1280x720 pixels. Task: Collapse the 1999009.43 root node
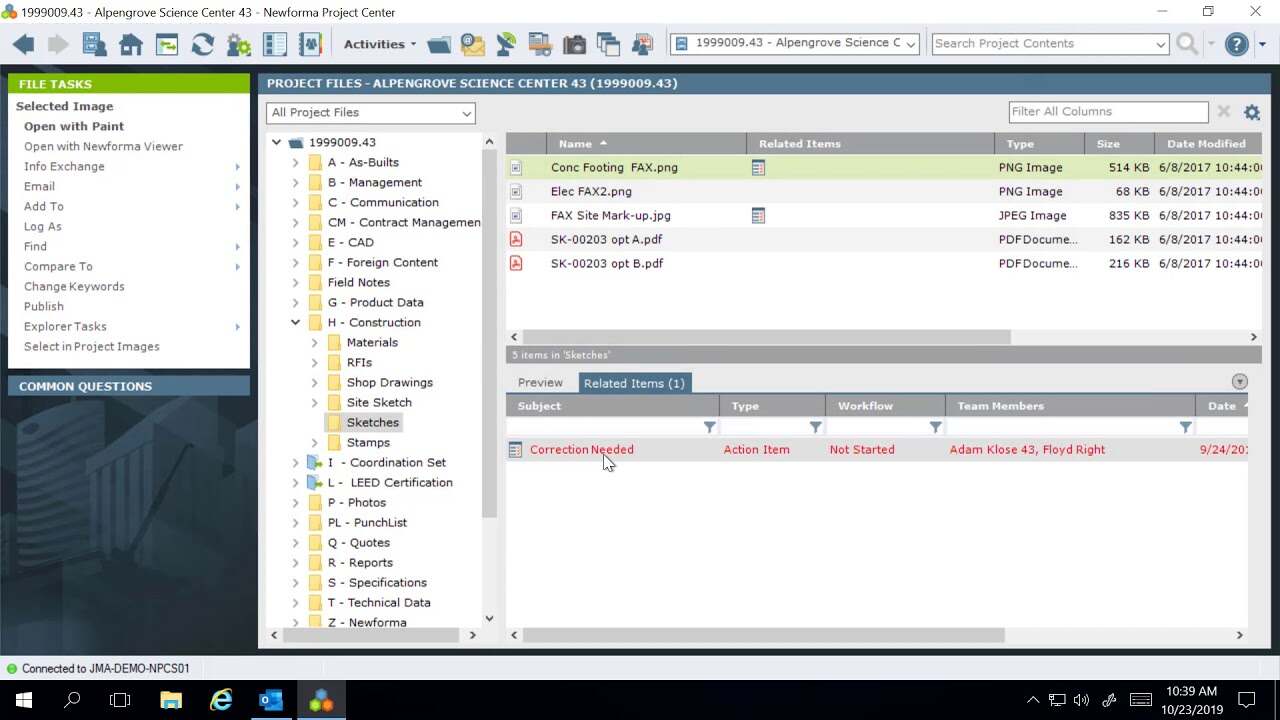tap(276, 142)
